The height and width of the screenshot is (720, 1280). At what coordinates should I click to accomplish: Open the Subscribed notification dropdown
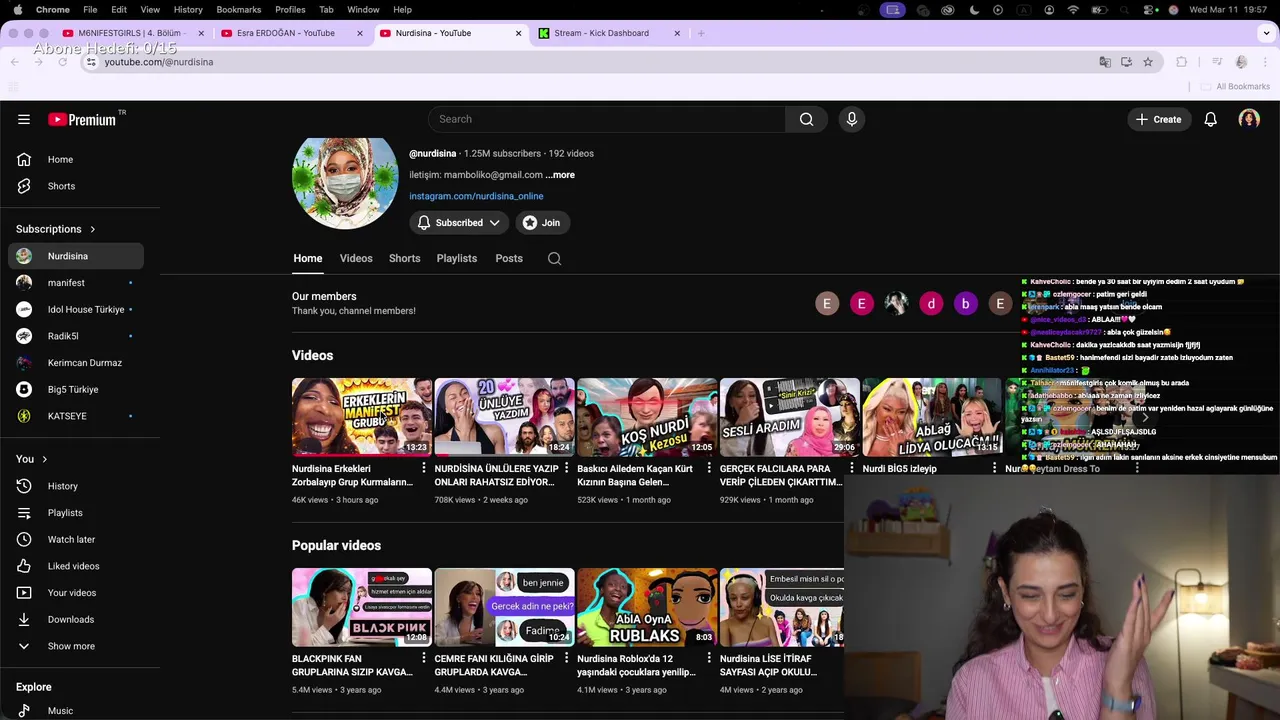458,223
